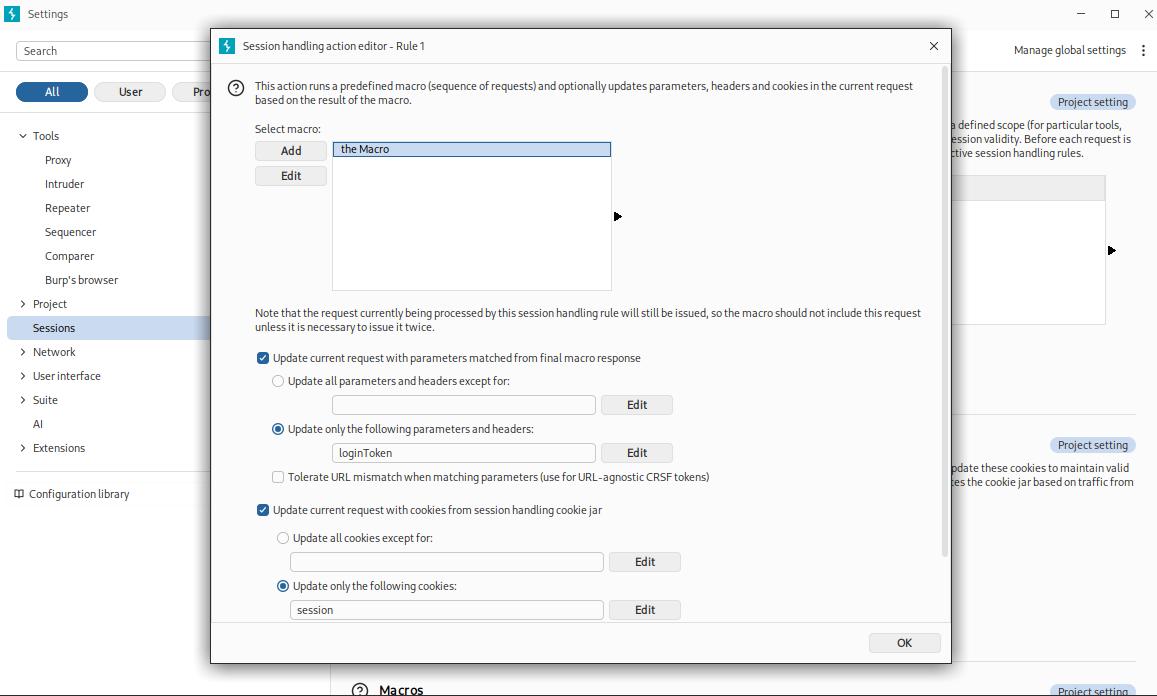Select 'the Macro' in macro list

click(471, 149)
